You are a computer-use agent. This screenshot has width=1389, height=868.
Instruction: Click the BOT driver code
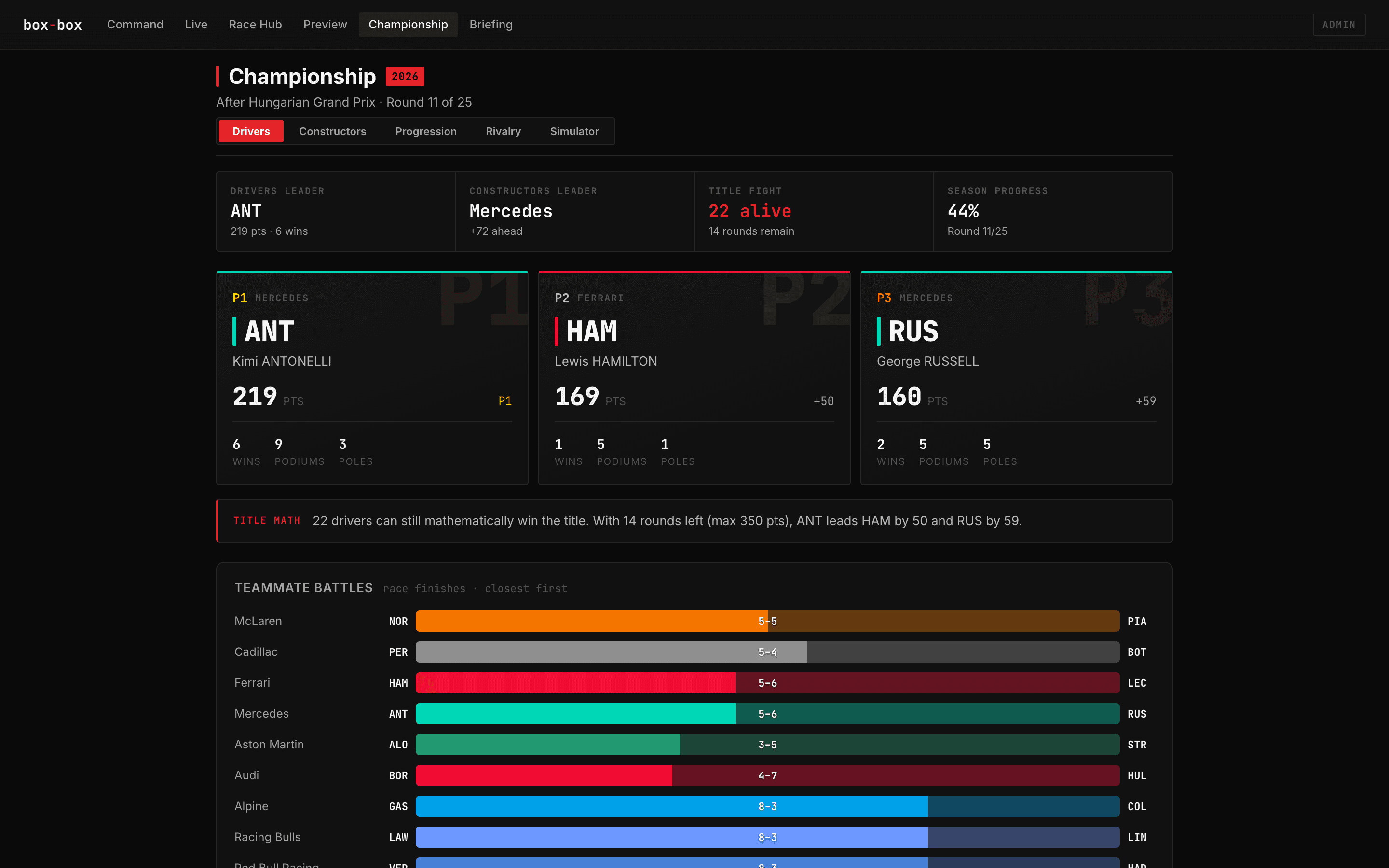tap(1137, 653)
